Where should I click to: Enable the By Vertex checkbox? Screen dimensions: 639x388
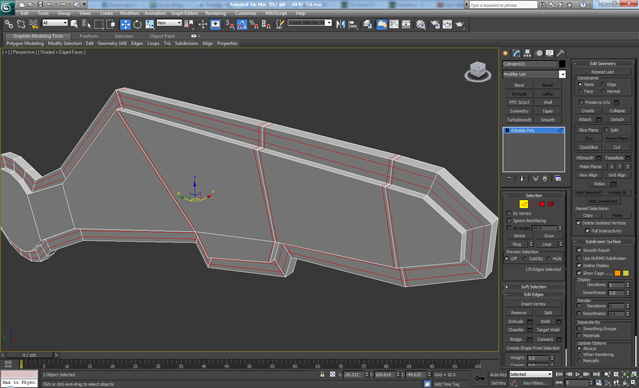click(x=509, y=214)
